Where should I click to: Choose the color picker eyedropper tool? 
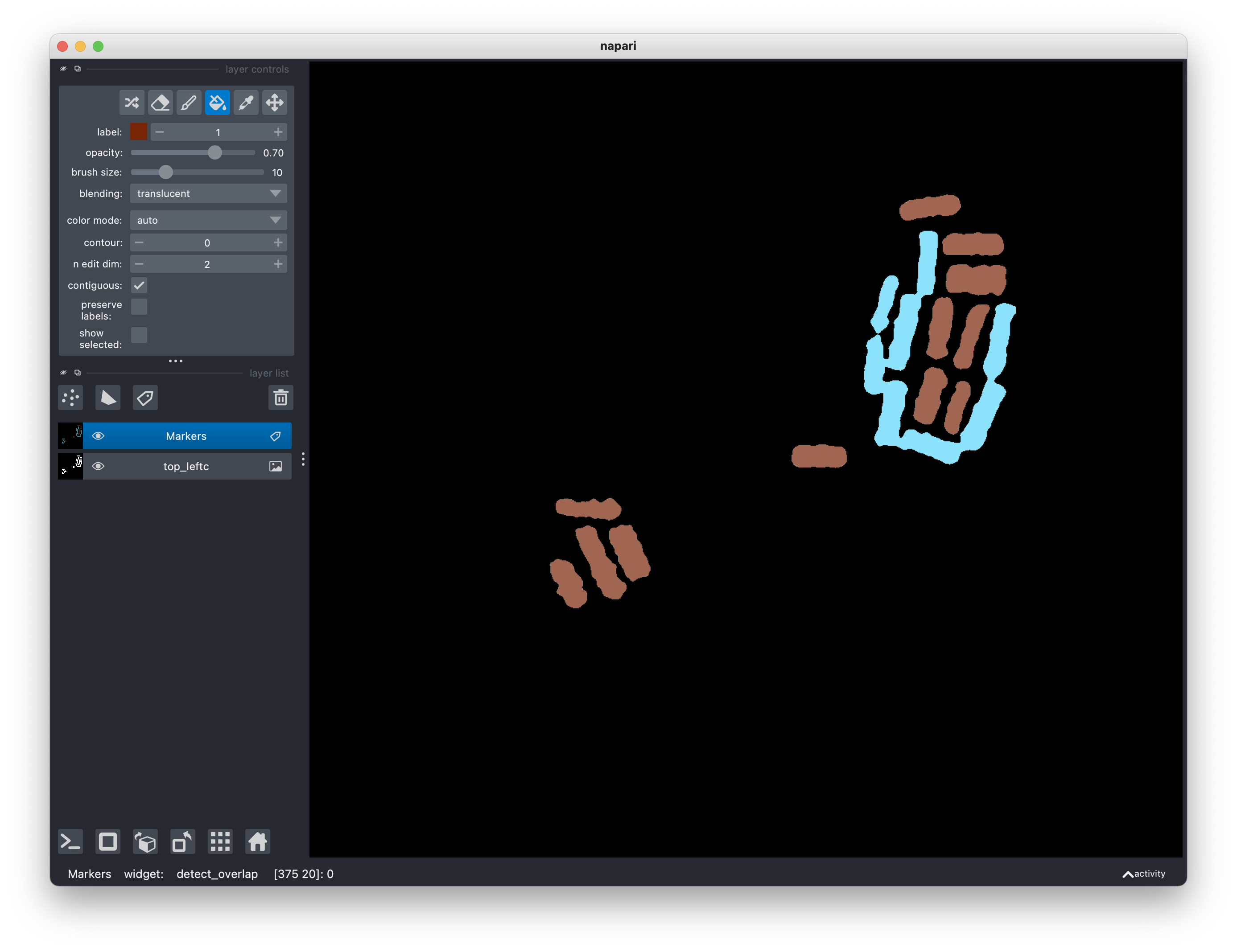[x=246, y=103]
